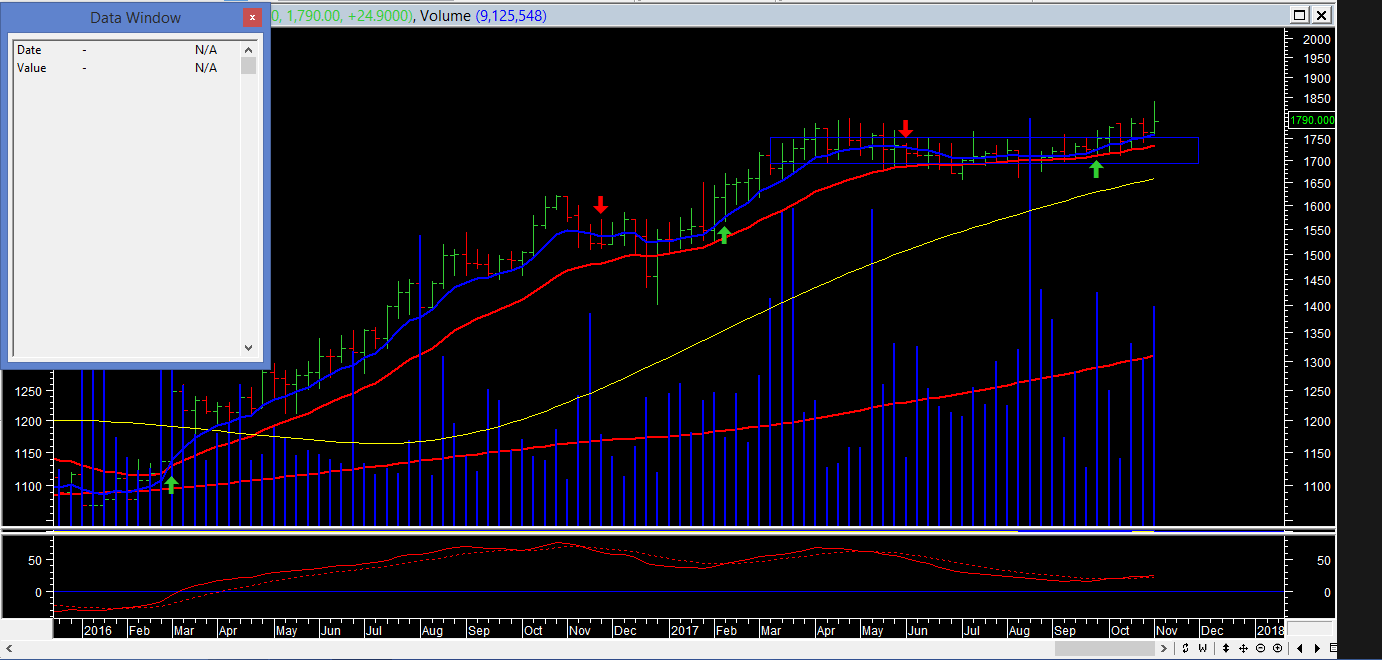Click the right arrow ending the horizontal scrollbar
1382x660 pixels.
click(1163, 648)
